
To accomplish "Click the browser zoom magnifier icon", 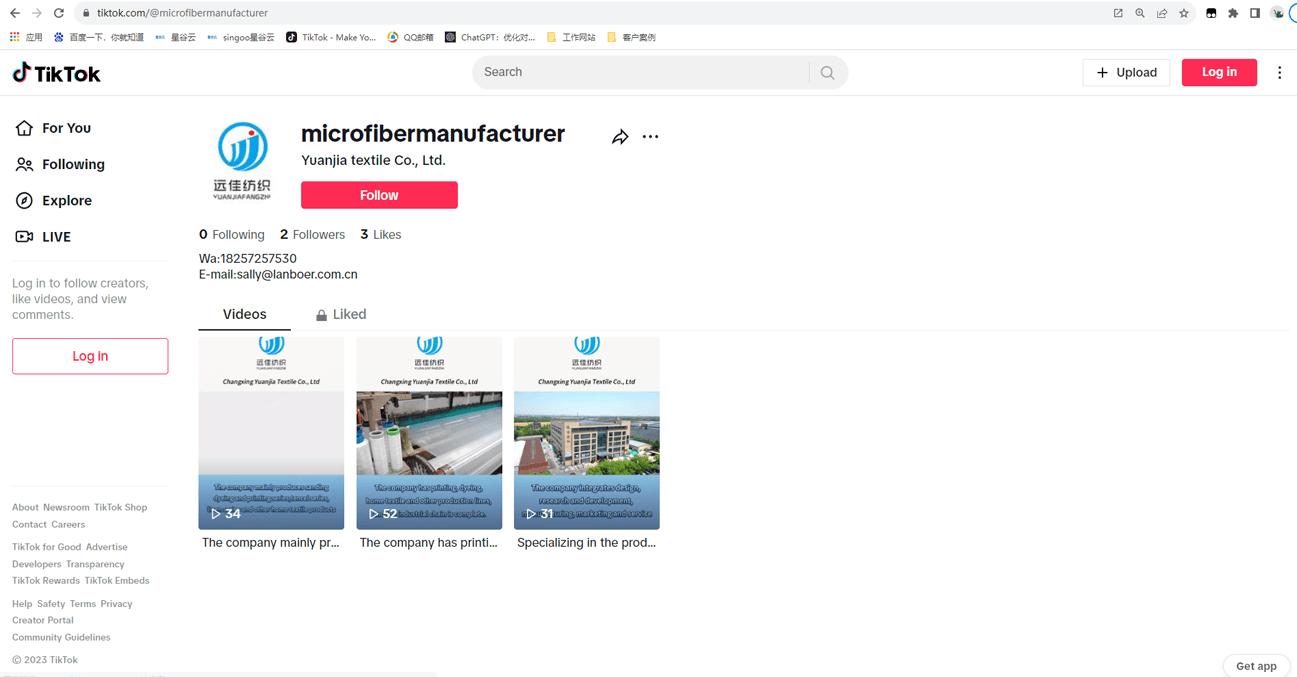I will (1140, 13).
